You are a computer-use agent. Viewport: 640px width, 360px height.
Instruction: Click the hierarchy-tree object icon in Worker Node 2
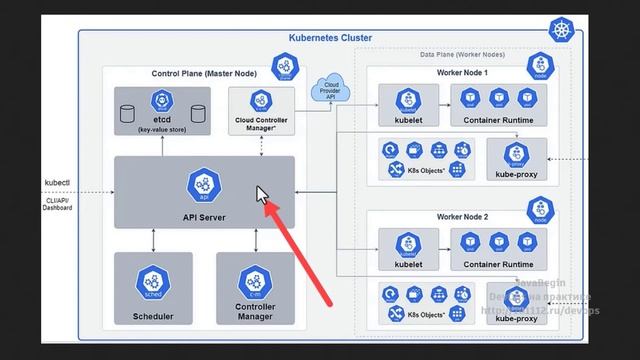click(x=439, y=294)
